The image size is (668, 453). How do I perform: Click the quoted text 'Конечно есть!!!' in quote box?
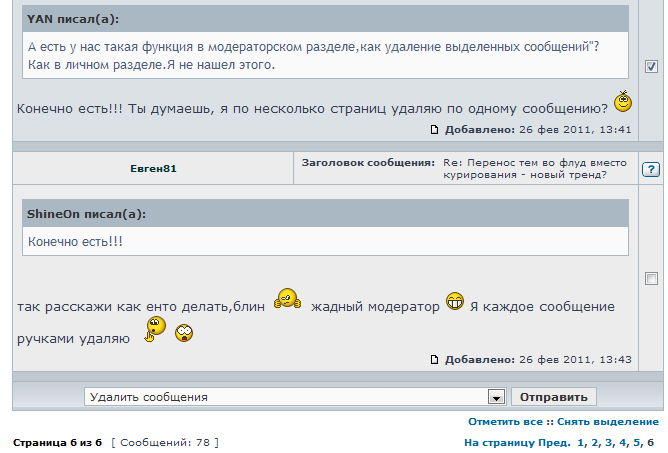pos(75,242)
